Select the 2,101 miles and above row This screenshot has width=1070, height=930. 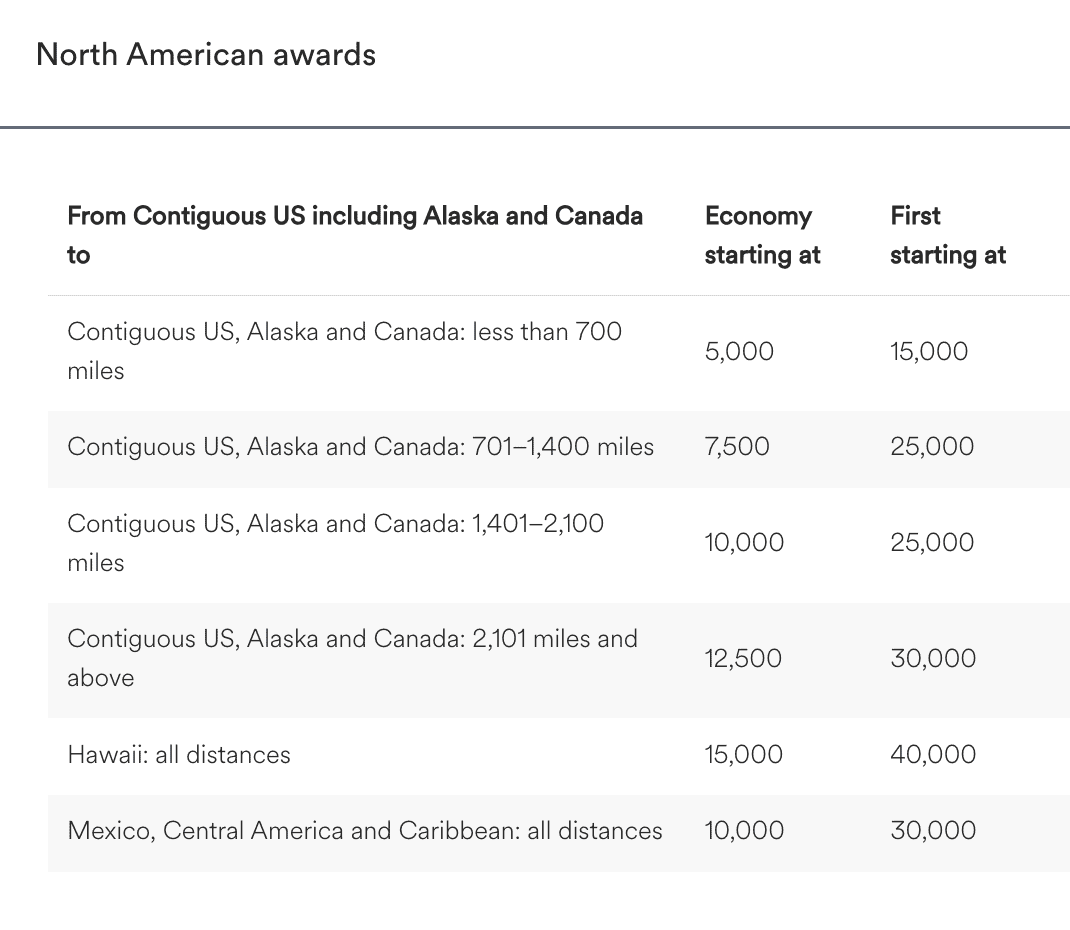[352, 657]
